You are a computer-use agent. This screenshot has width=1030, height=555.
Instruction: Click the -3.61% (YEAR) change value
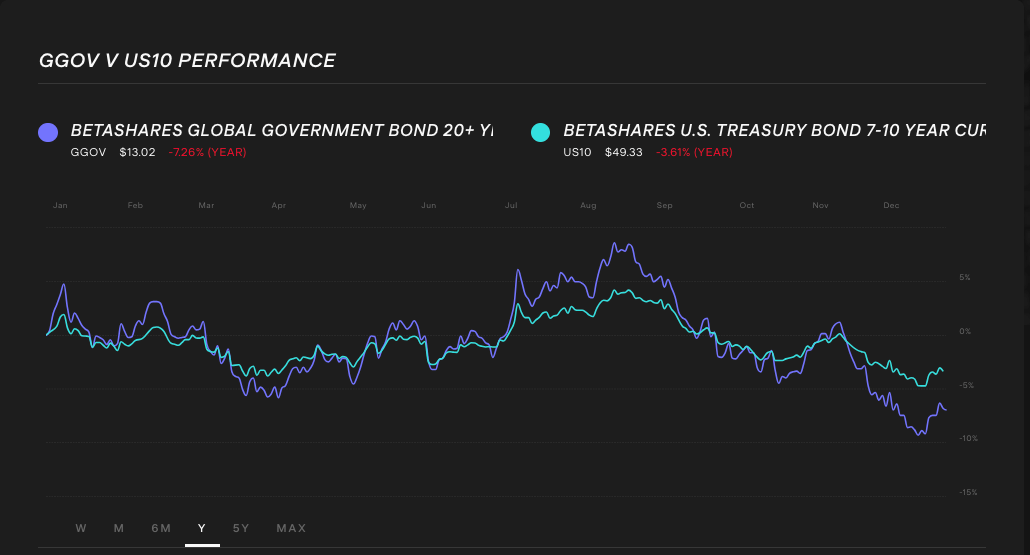coord(694,152)
